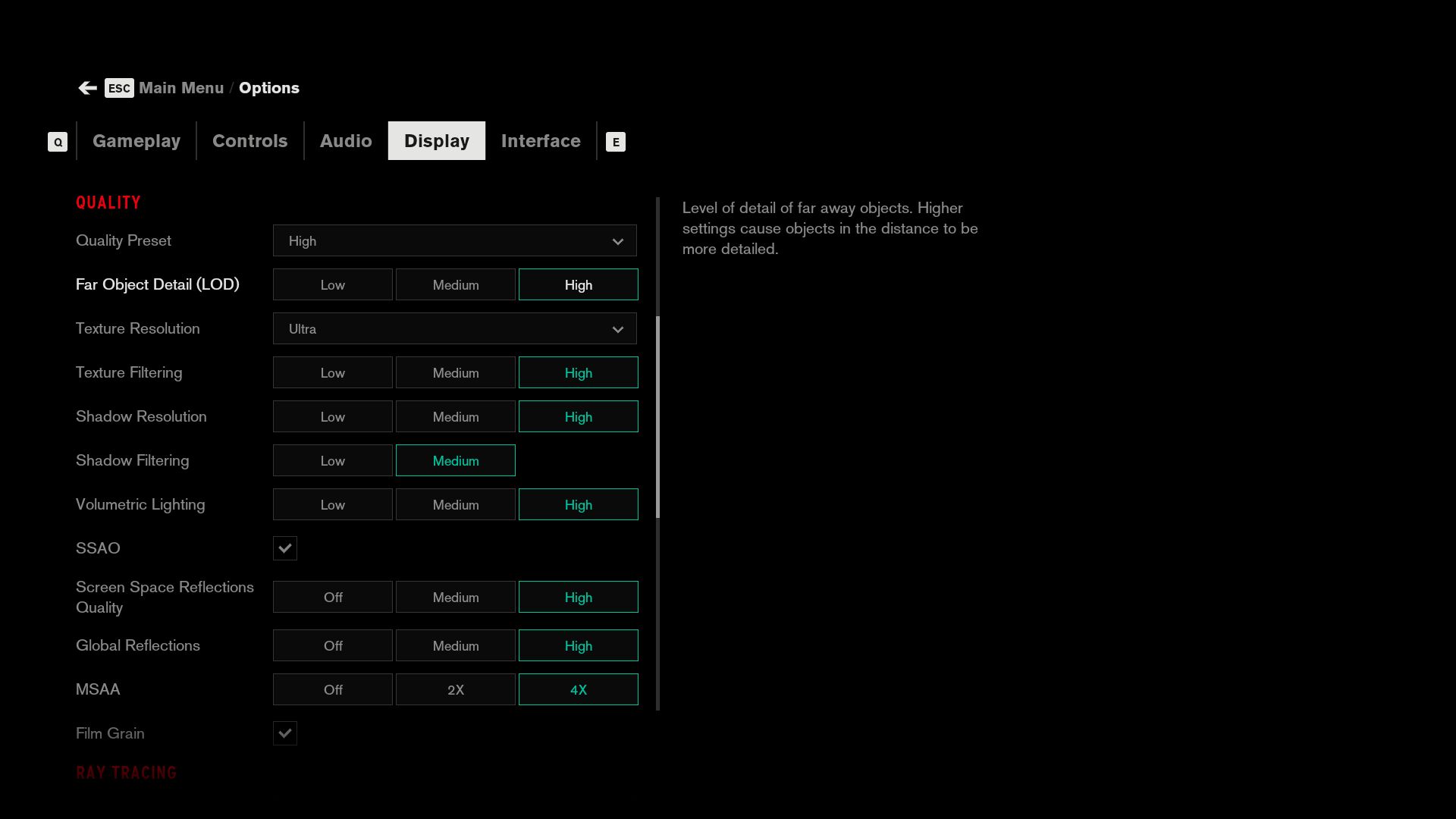The width and height of the screenshot is (1456, 819).
Task: Turn Global Reflections Off
Action: coord(332,646)
